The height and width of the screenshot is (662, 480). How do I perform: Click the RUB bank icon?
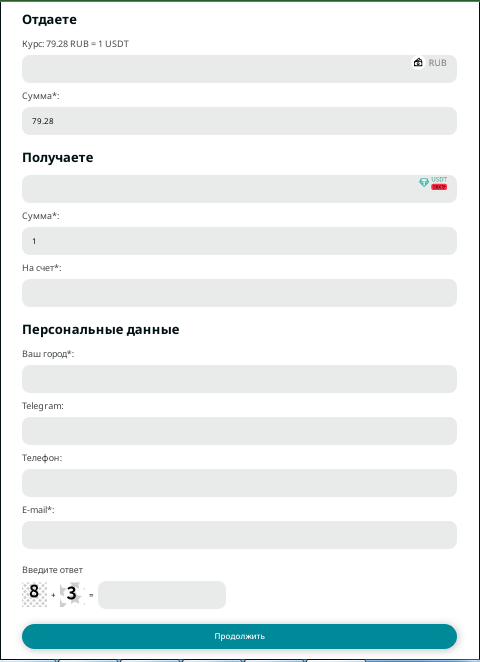coord(418,62)
